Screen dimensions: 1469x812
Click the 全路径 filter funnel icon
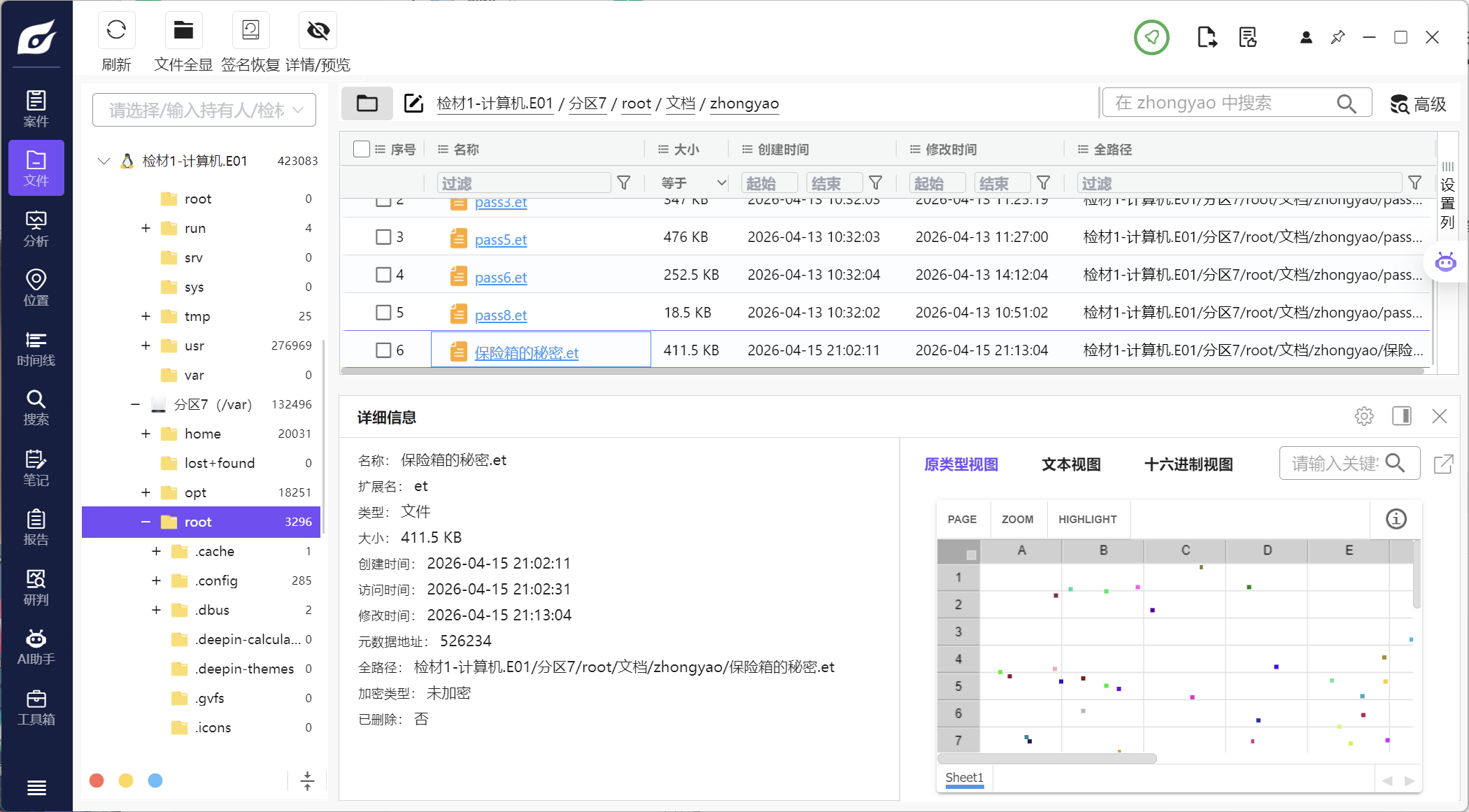[1415, 183]
